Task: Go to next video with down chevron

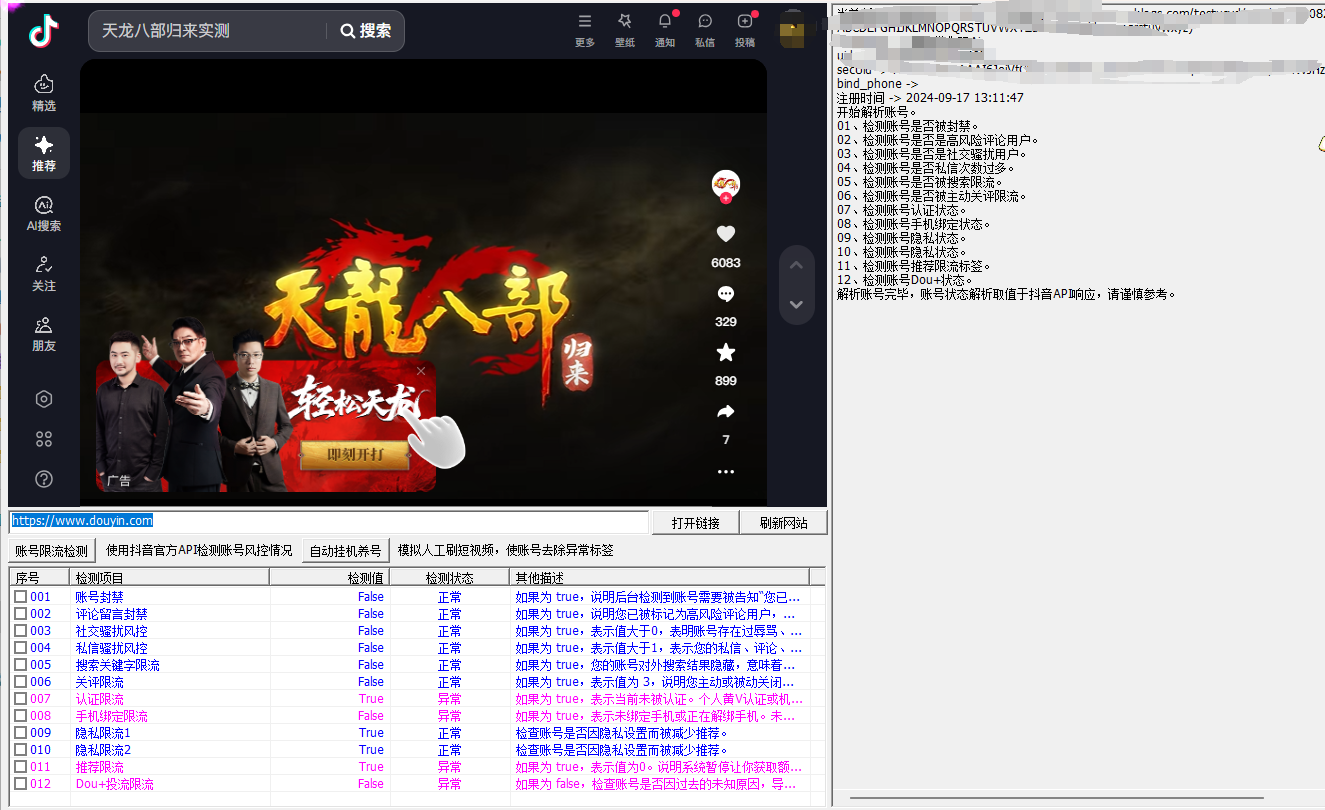Action: [x=796, y=304]
